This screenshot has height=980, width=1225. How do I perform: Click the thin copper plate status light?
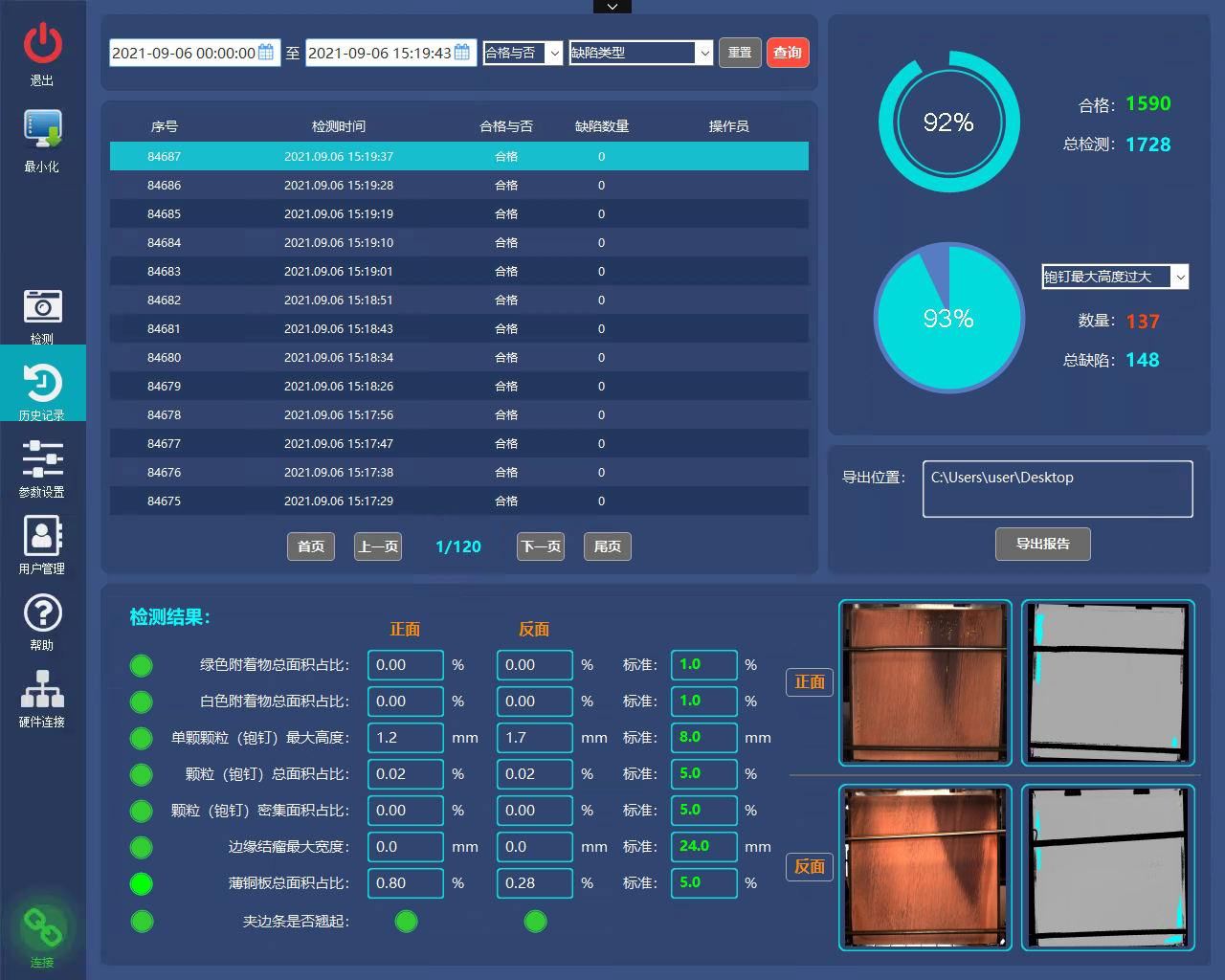(x=141, y=883)
